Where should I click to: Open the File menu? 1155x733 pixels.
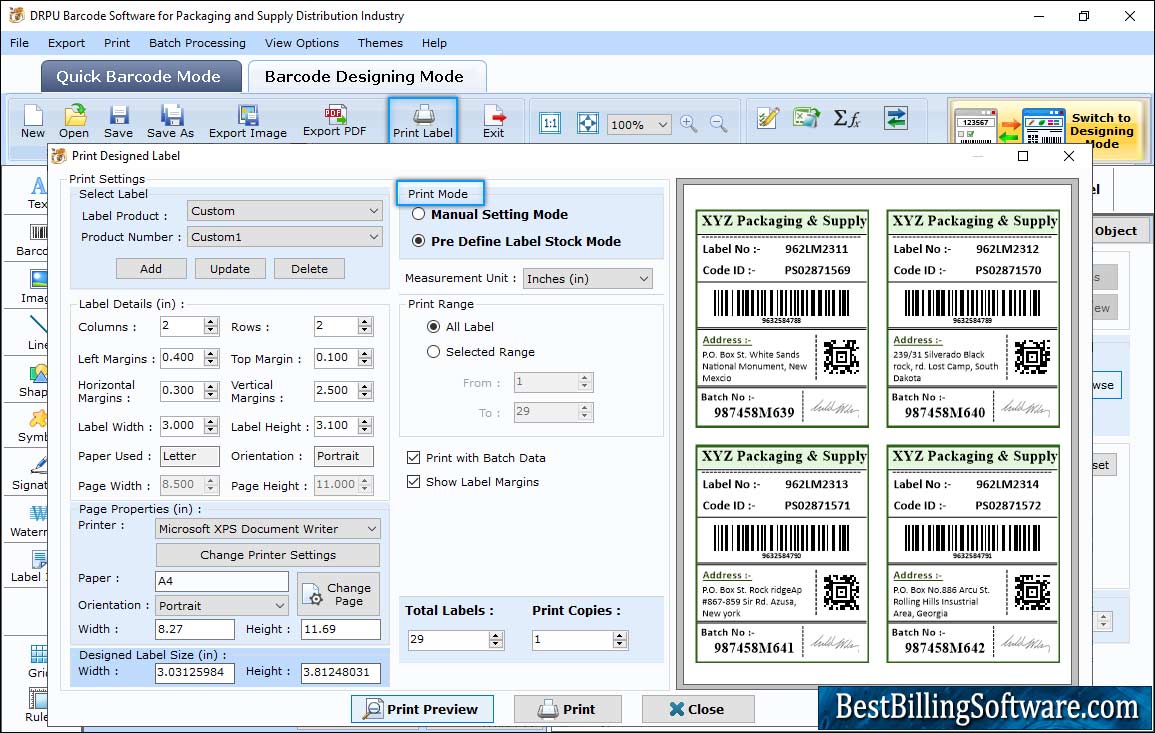click(x=20, y=43)
